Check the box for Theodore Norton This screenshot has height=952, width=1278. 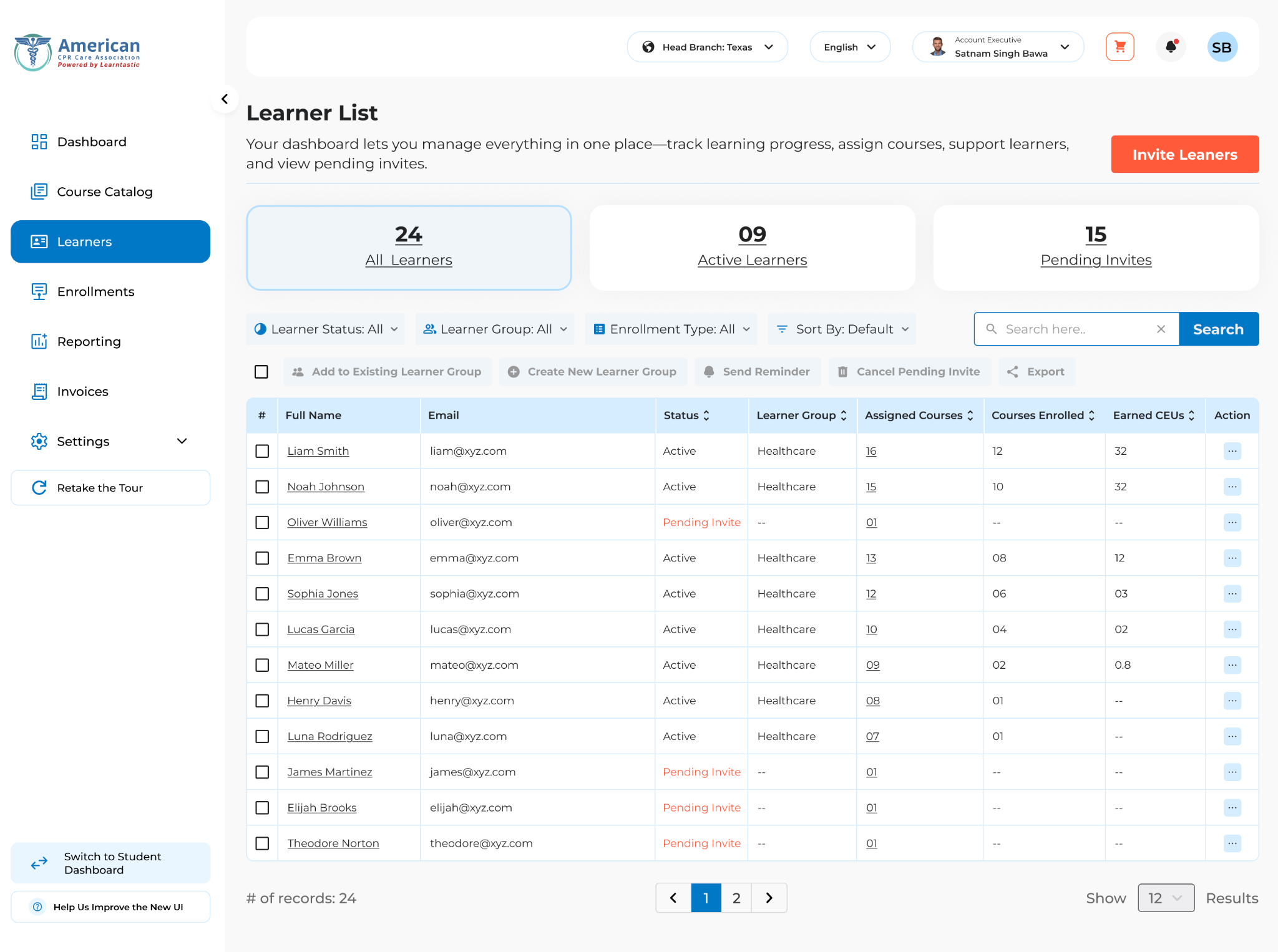pos(262,843)
